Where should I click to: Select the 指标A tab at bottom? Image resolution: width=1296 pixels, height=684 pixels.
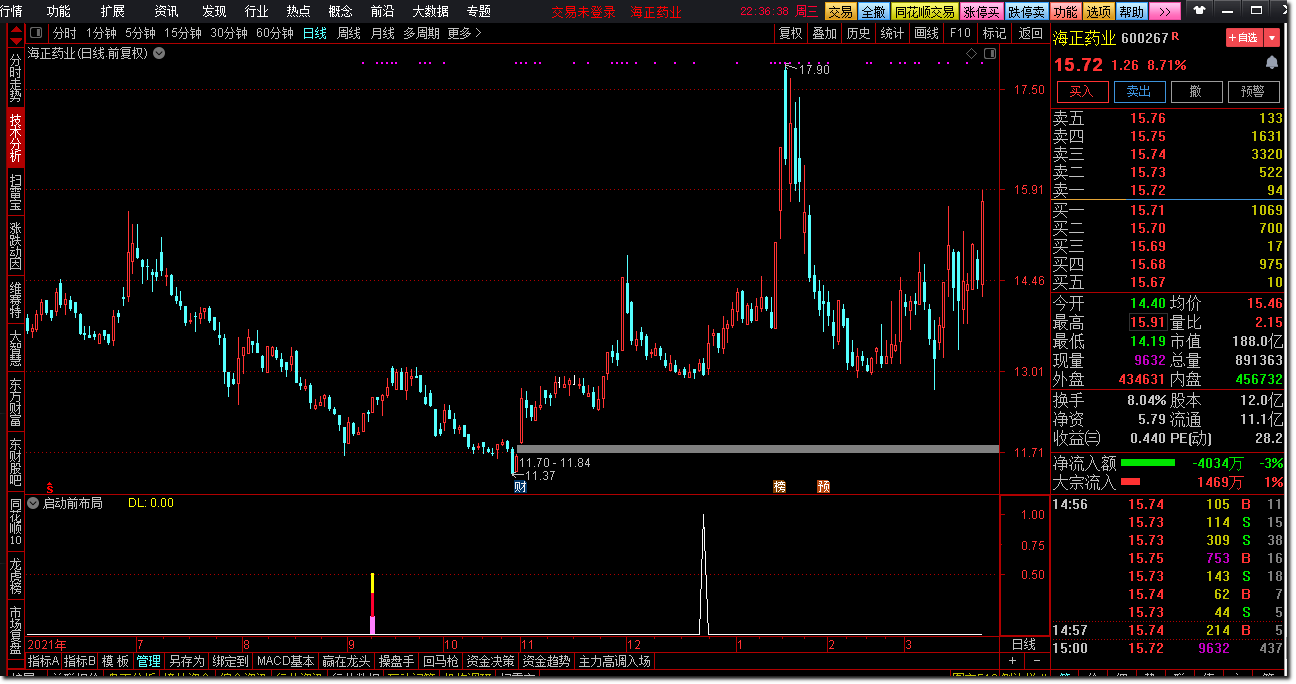43,661
